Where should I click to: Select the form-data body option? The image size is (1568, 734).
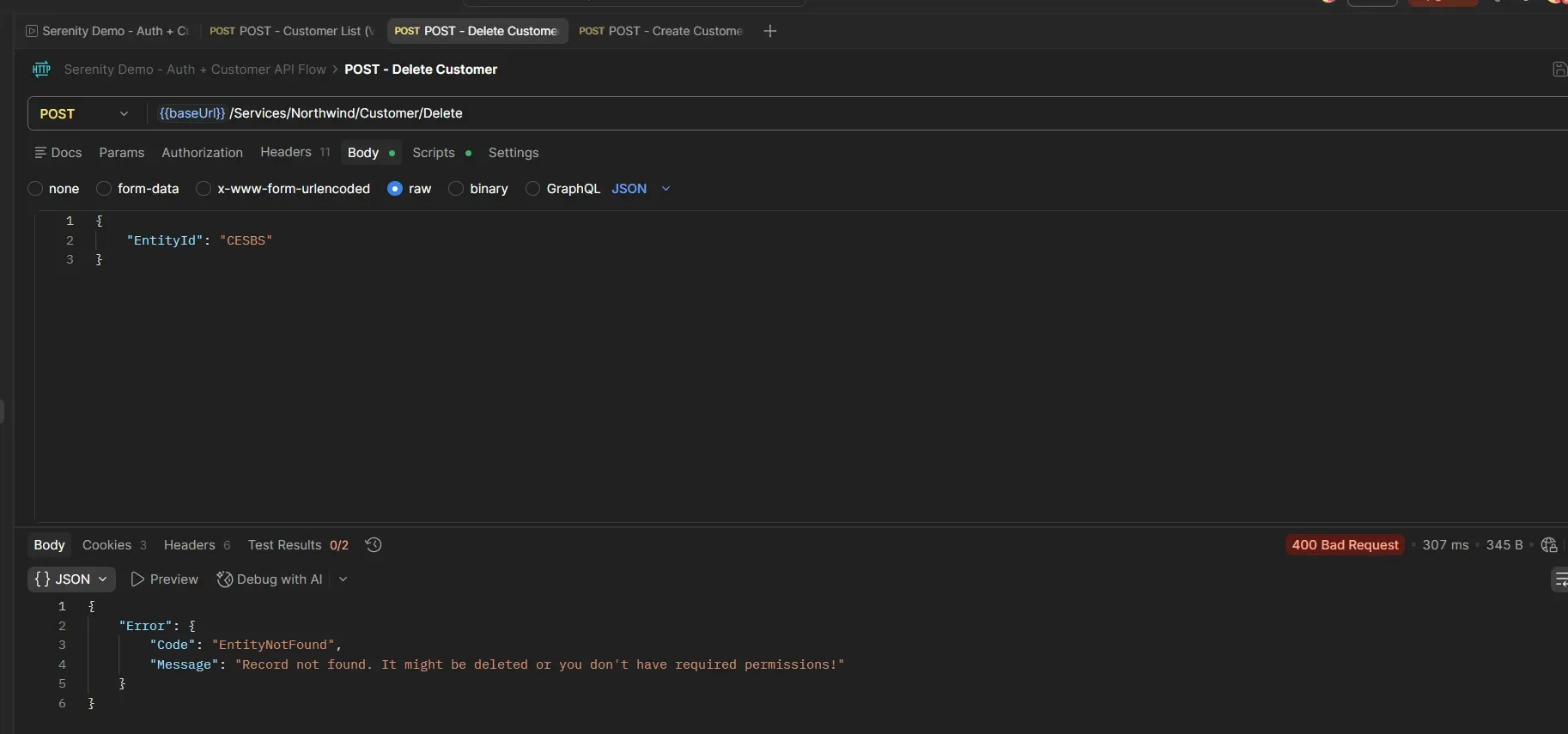pyautogui.click(x=104, y=189)
